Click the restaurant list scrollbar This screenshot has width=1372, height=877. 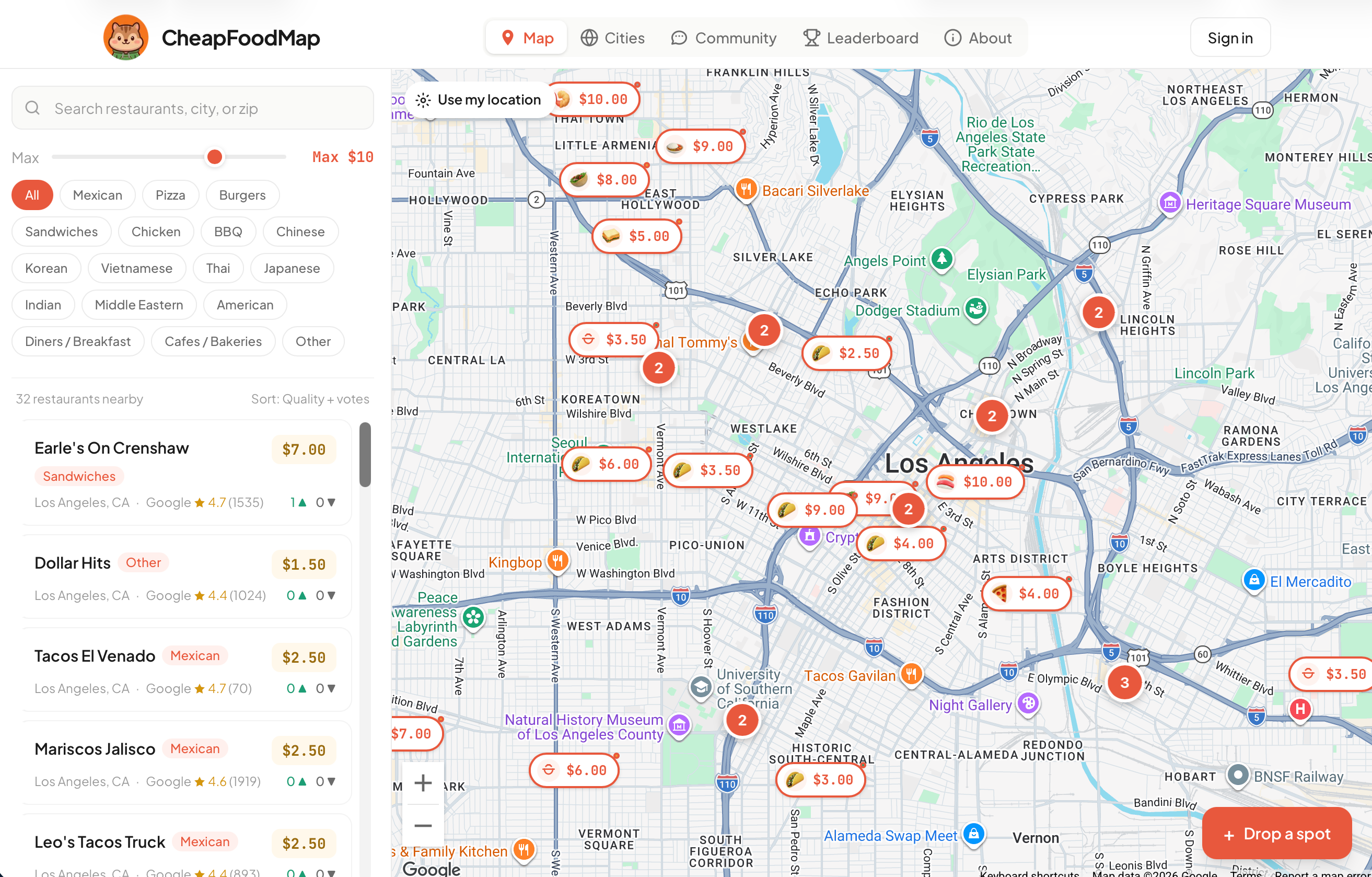pyautogui.click(x=365, y=454)
